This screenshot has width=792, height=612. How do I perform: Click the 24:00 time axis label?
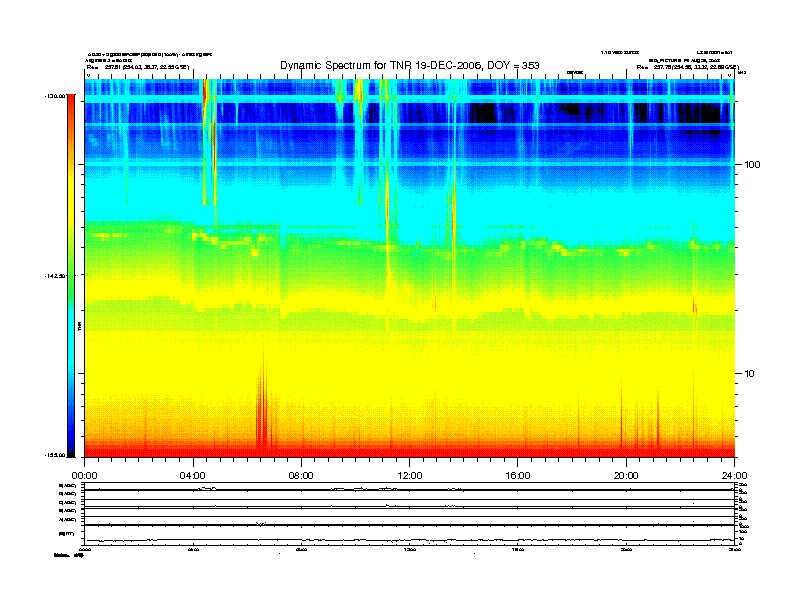(x=734, y=476)
